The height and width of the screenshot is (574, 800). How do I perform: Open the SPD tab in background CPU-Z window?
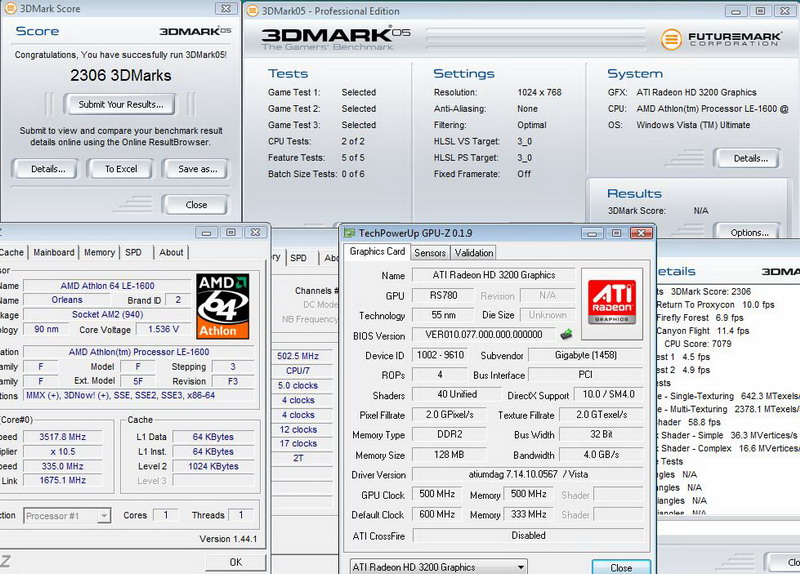[298, 258]
